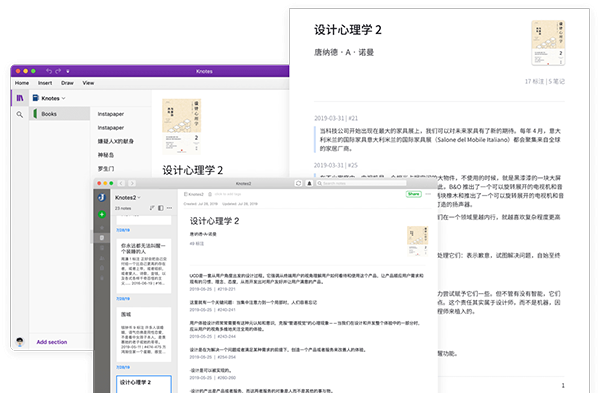Screen dimensions: 600x393
Task: Click the book cover image in OneNote page
Action: tap(182, 126)
